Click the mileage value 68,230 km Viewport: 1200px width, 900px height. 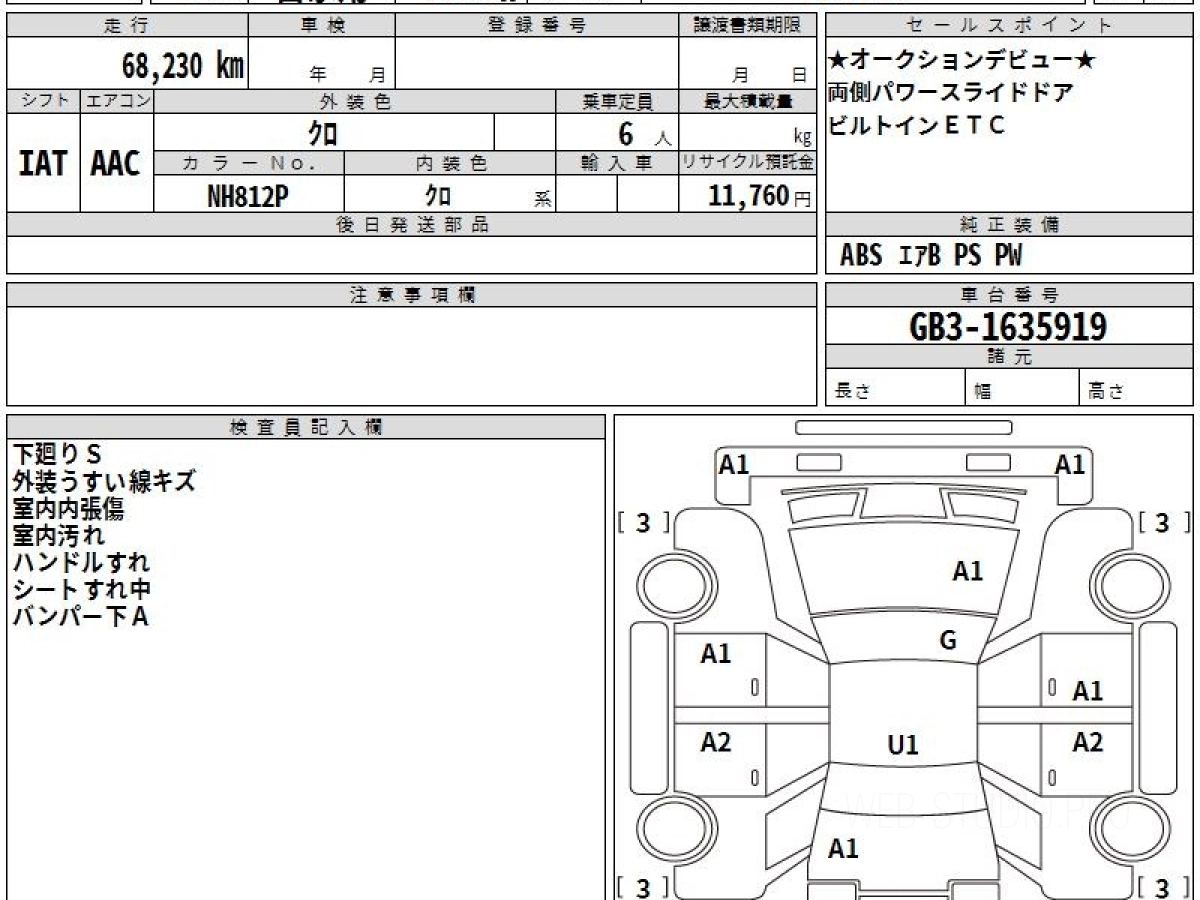[183, 67]
